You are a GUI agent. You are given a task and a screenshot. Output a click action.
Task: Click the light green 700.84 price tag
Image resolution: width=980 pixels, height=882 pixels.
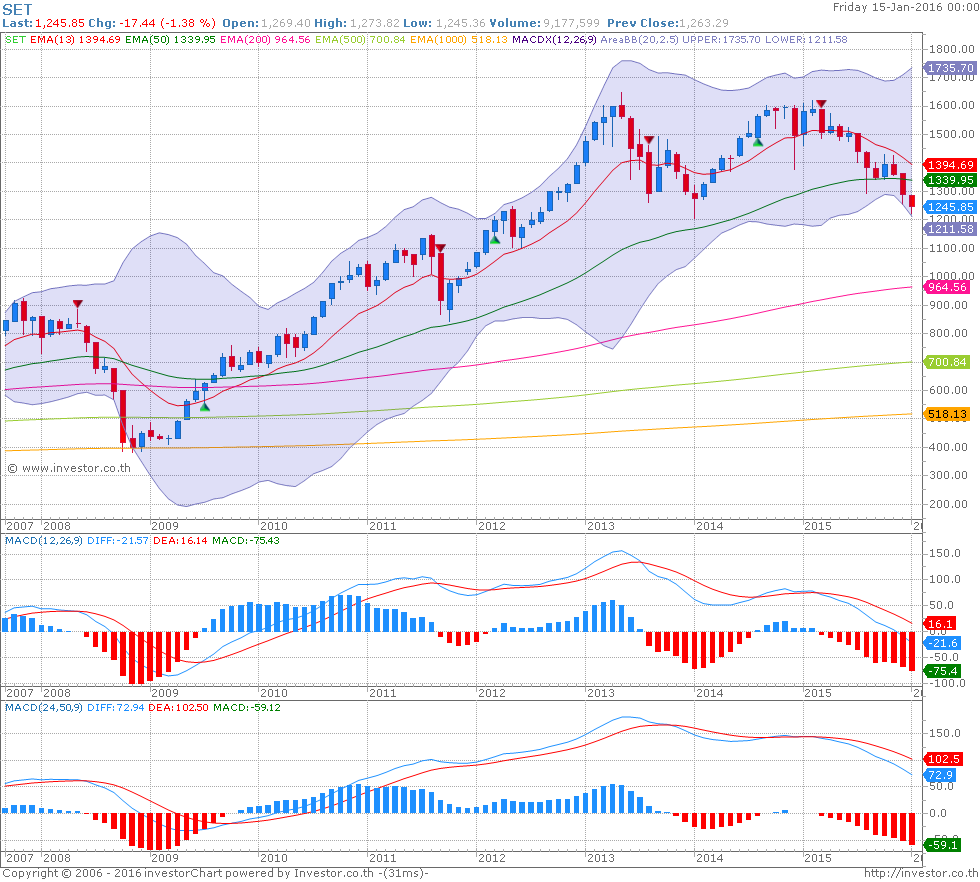(947, 362)
